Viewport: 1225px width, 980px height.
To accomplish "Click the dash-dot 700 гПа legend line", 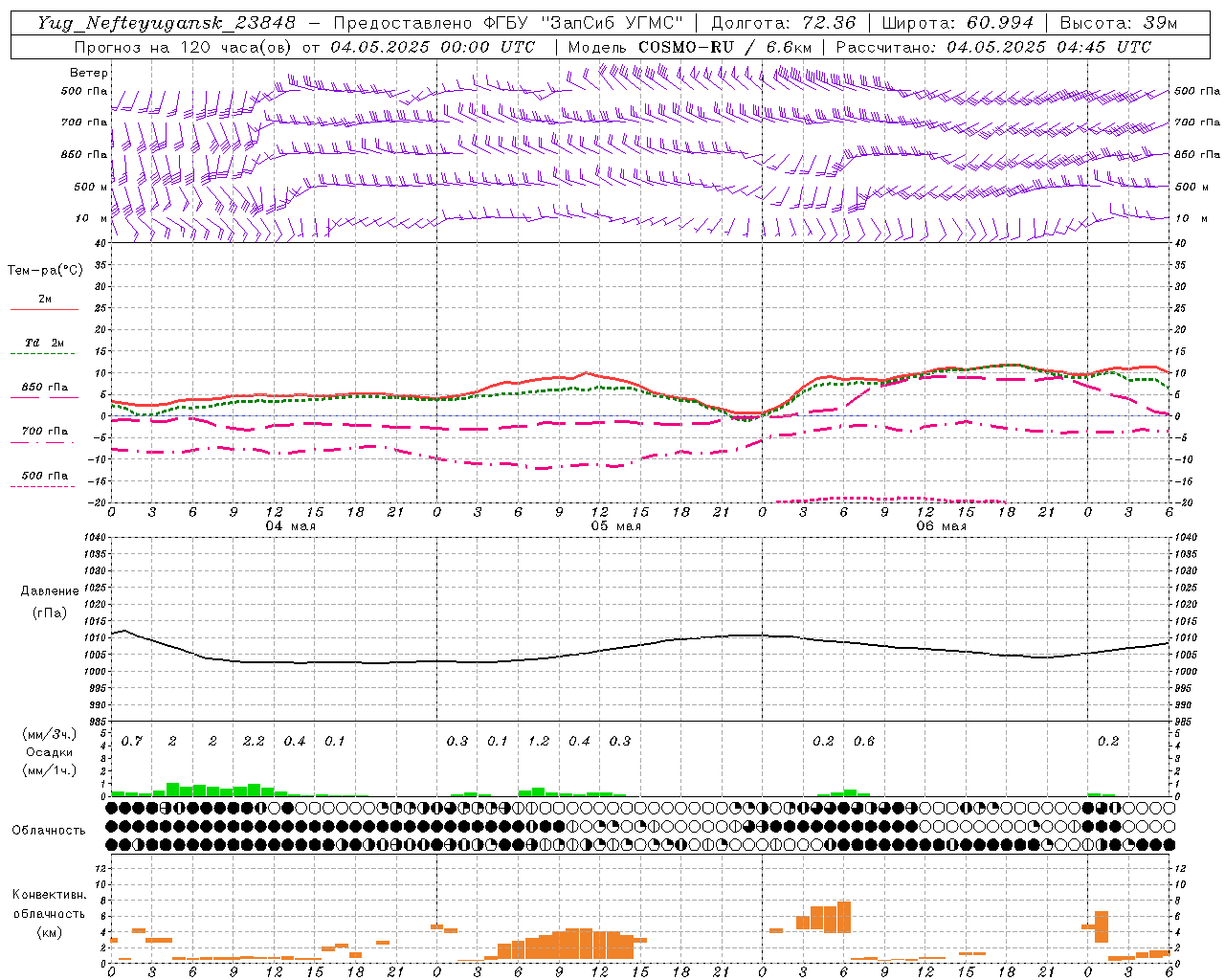I will tap(44, 442).
